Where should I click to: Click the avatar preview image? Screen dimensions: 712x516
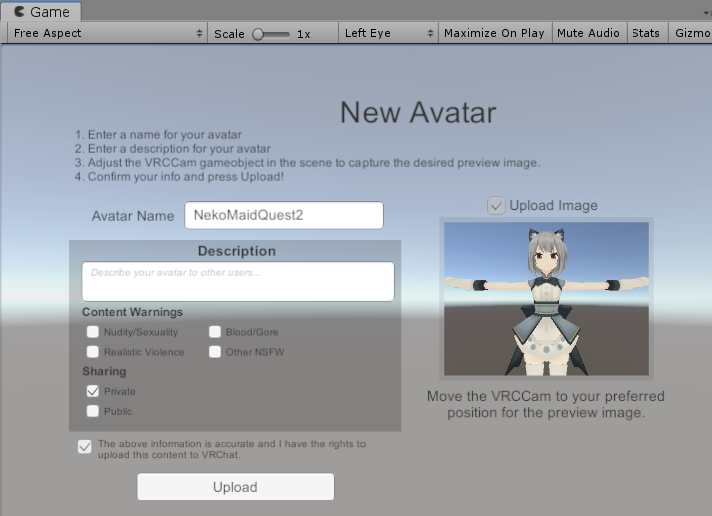(546, 298)
